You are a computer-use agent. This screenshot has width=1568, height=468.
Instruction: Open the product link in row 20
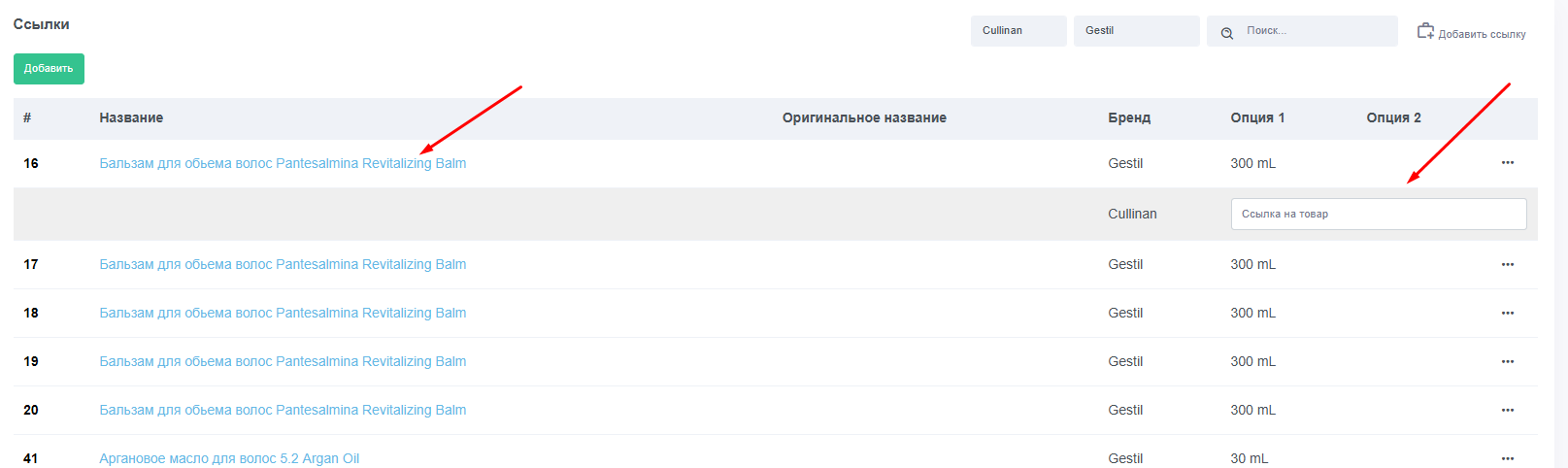(x=283, y=410)
